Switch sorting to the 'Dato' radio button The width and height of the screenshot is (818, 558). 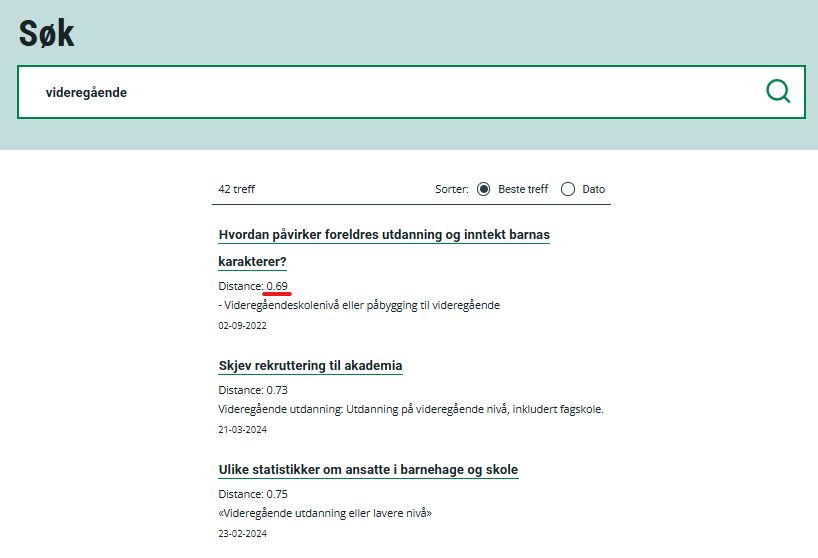[x=568, y=189]
